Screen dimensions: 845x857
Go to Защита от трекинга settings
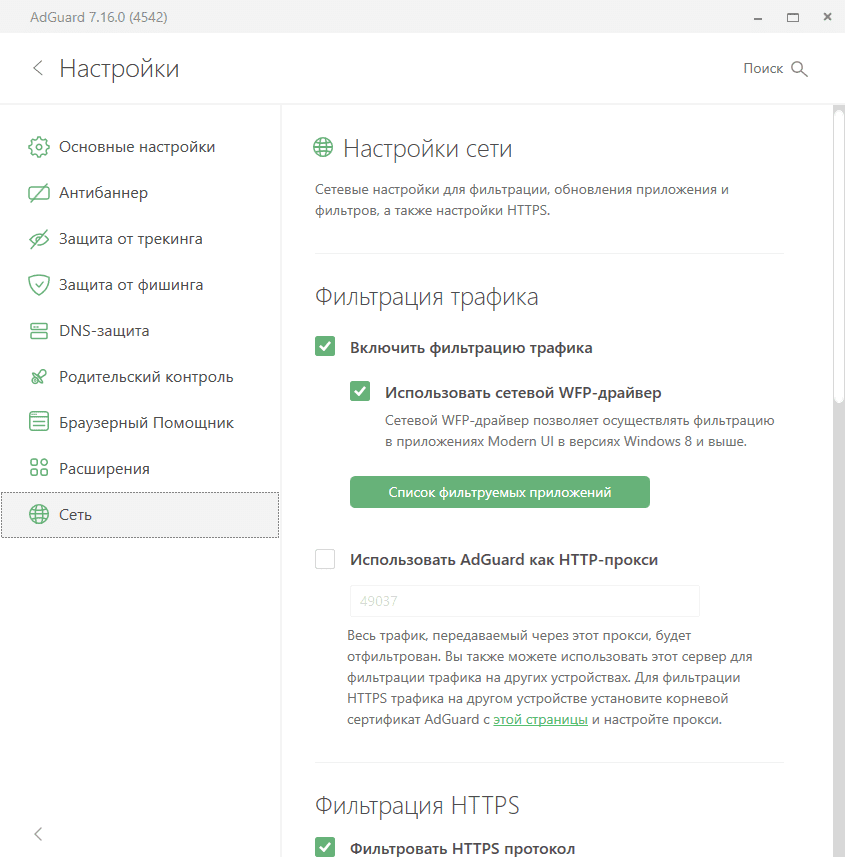pyautogui.click(x=140, y=239)
